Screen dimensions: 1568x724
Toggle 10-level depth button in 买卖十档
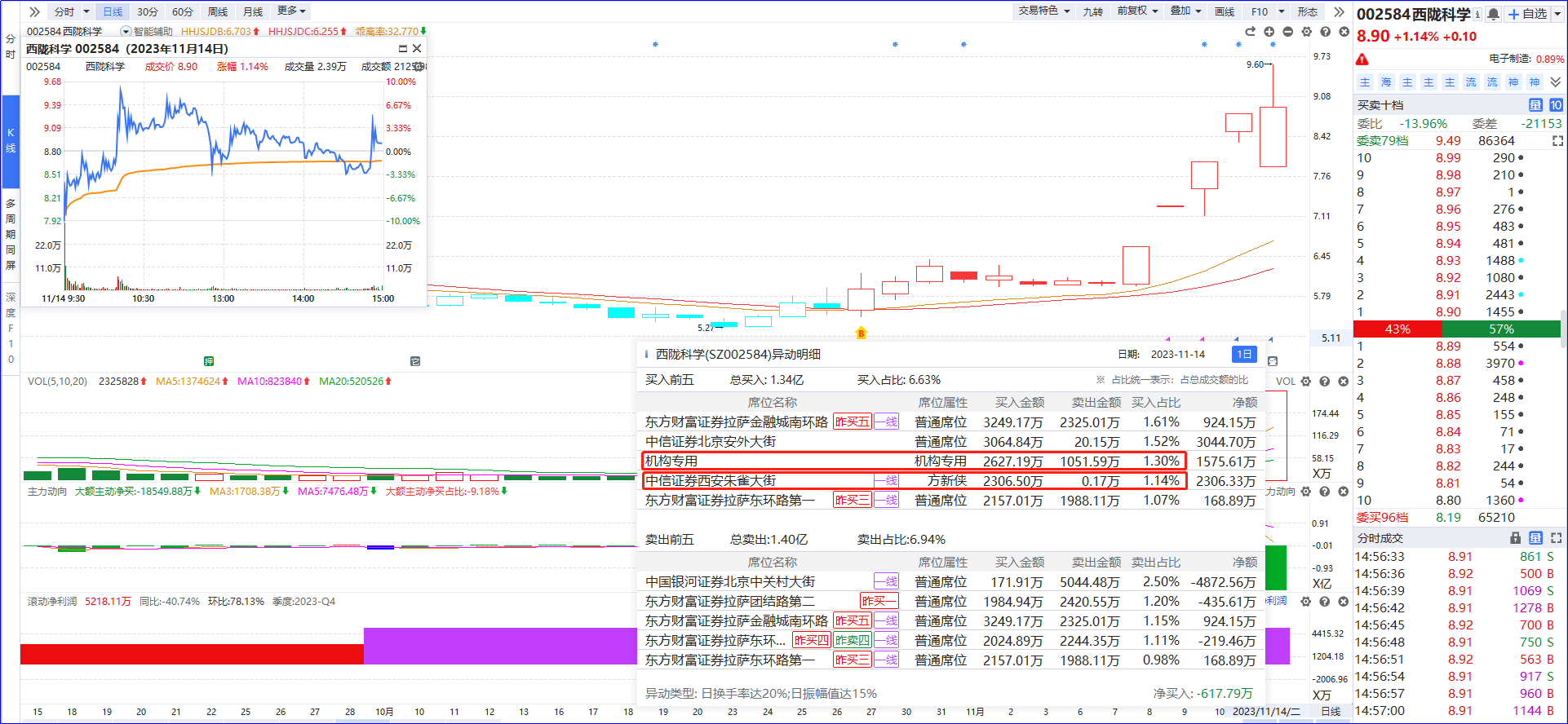pyautogui.click(x=1556, y=105)
